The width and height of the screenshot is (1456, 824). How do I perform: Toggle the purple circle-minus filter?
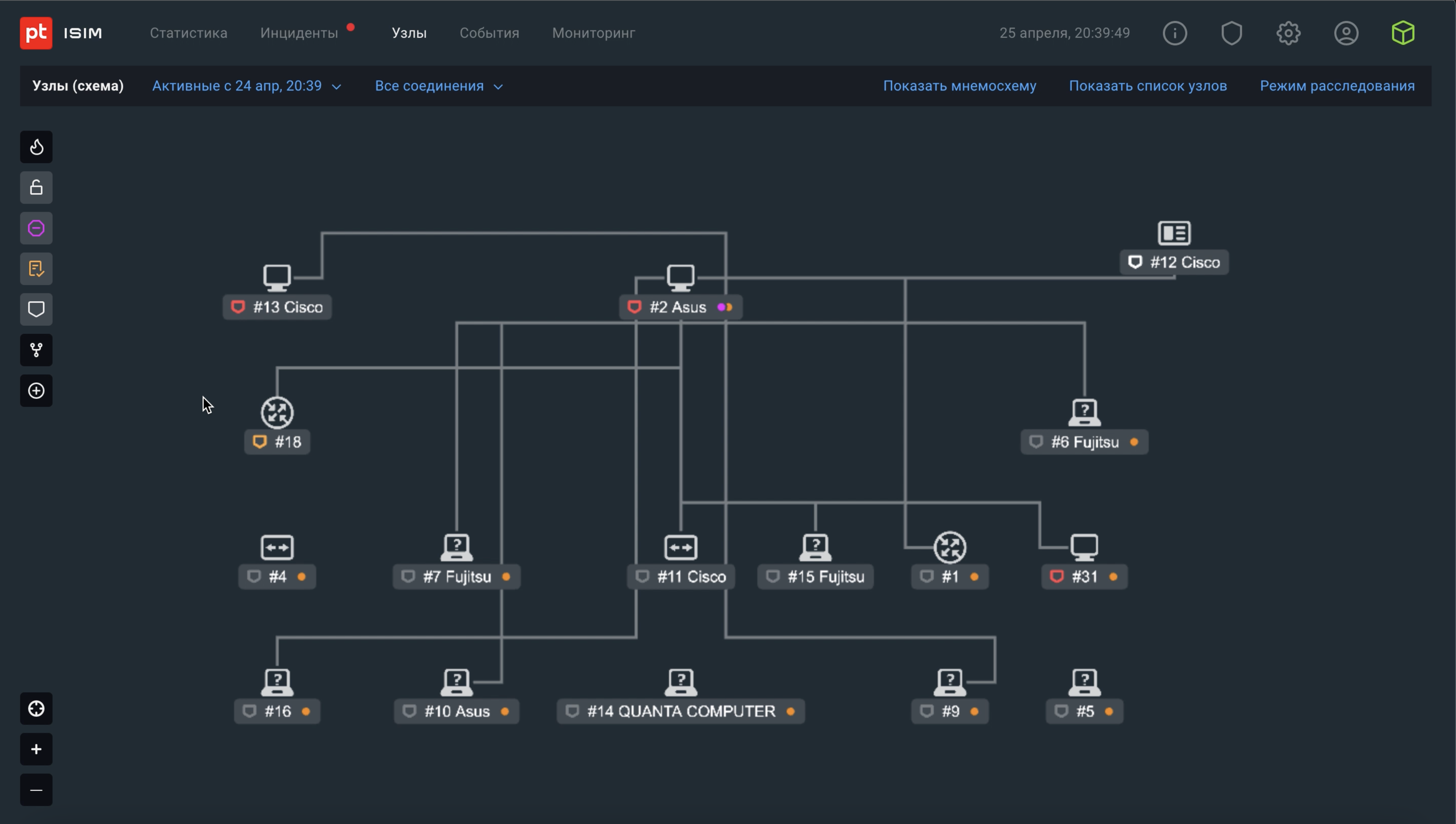[36, 229]
